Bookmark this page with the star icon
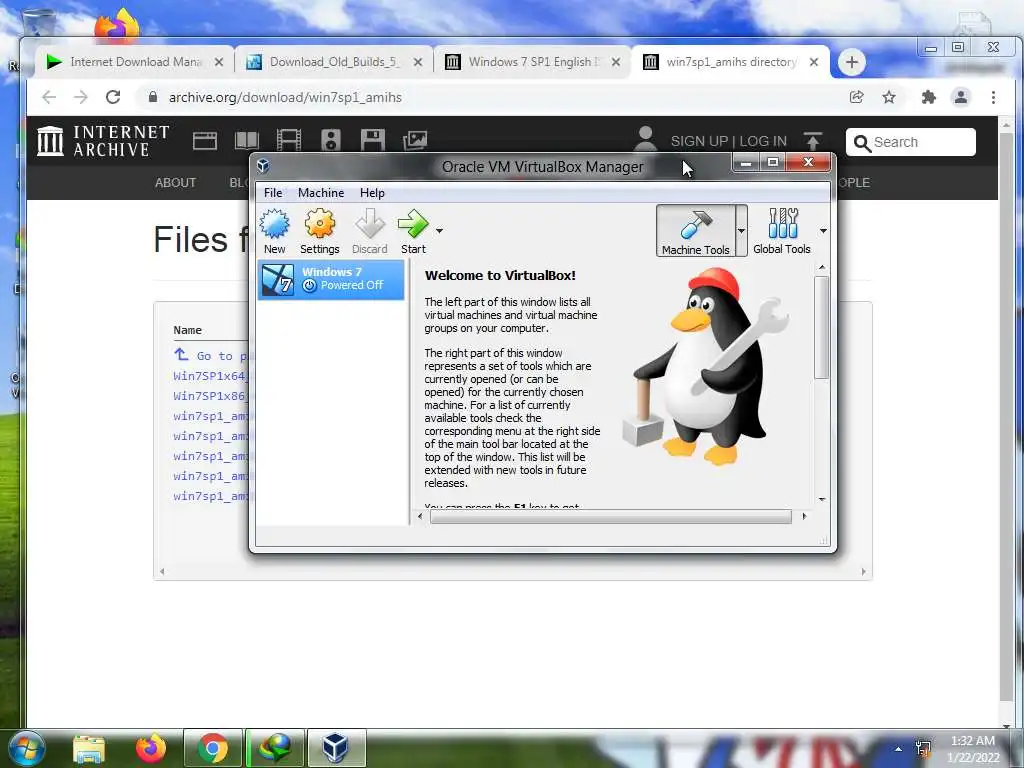 (x=889, y=97)
